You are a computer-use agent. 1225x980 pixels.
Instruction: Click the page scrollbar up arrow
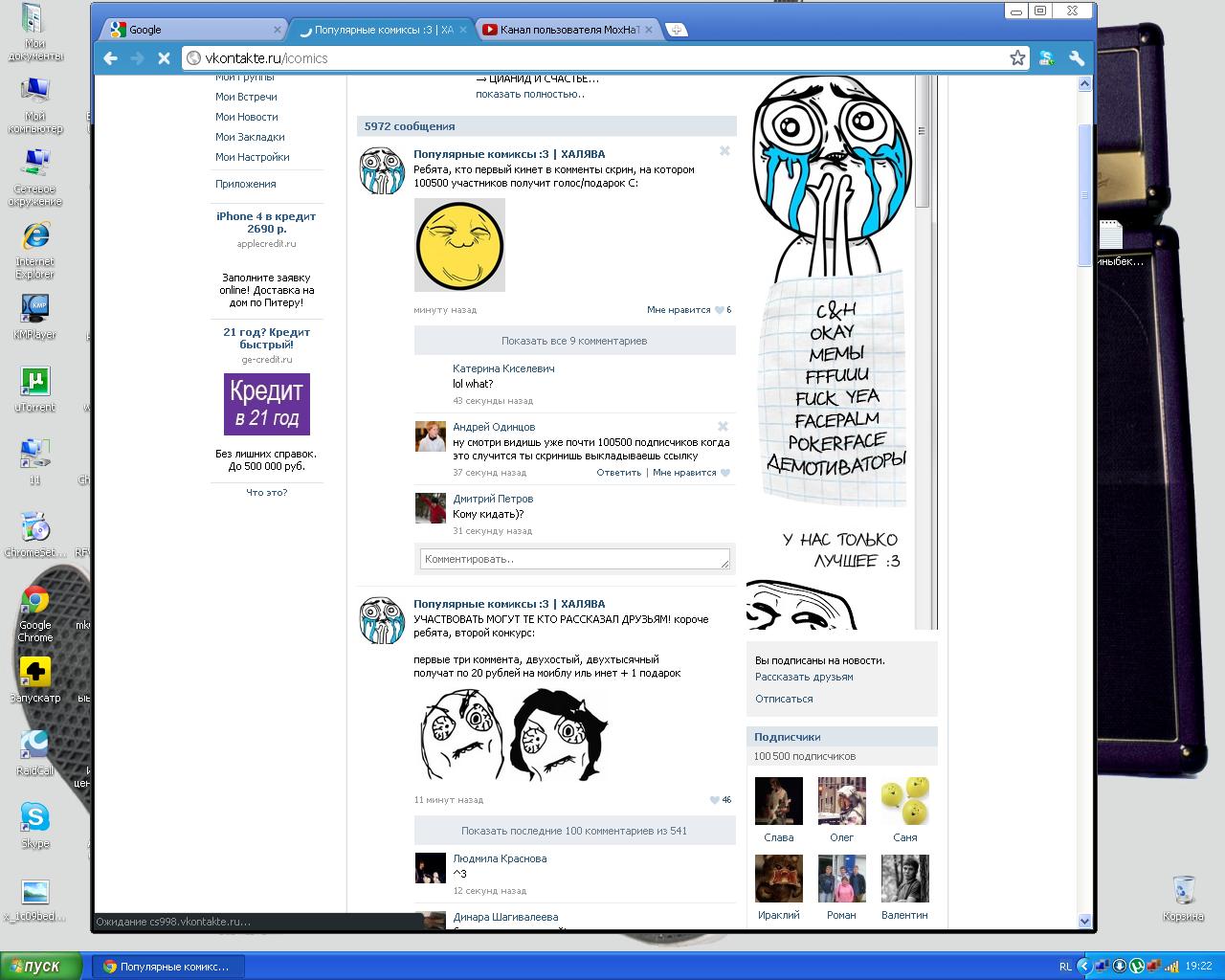(x=1084, y=84)
